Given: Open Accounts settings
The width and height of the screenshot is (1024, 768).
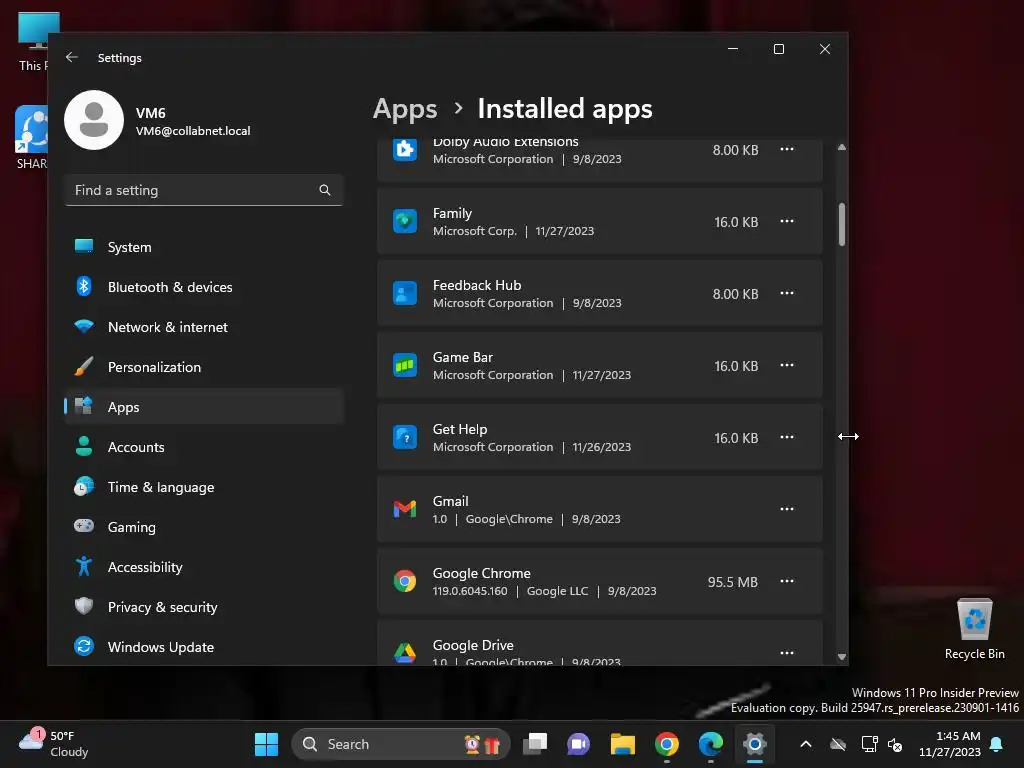Looking at the screenshot, I should [x=204, y=447].
